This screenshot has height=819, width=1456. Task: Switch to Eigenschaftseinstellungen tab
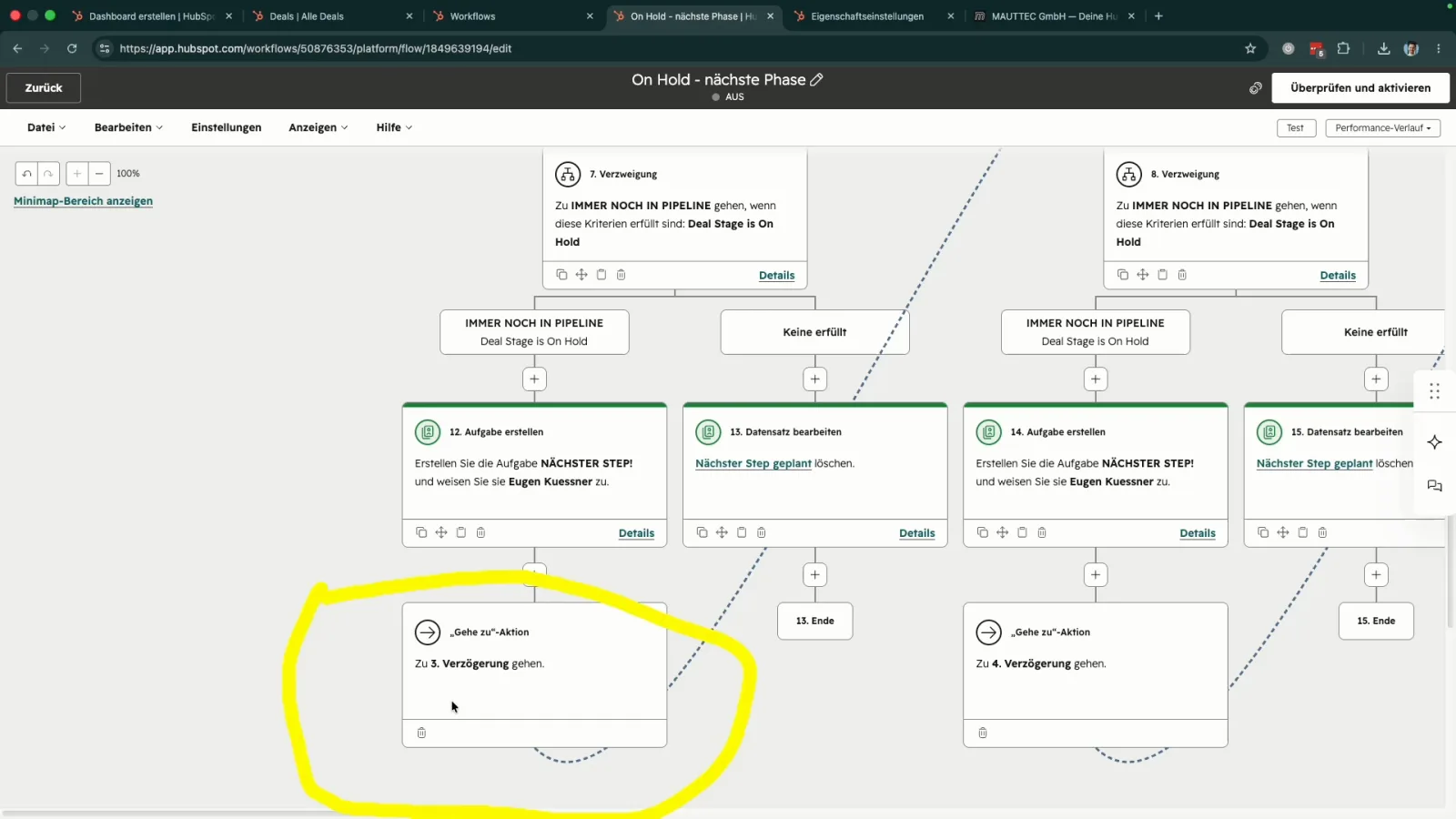click(874, 16)
